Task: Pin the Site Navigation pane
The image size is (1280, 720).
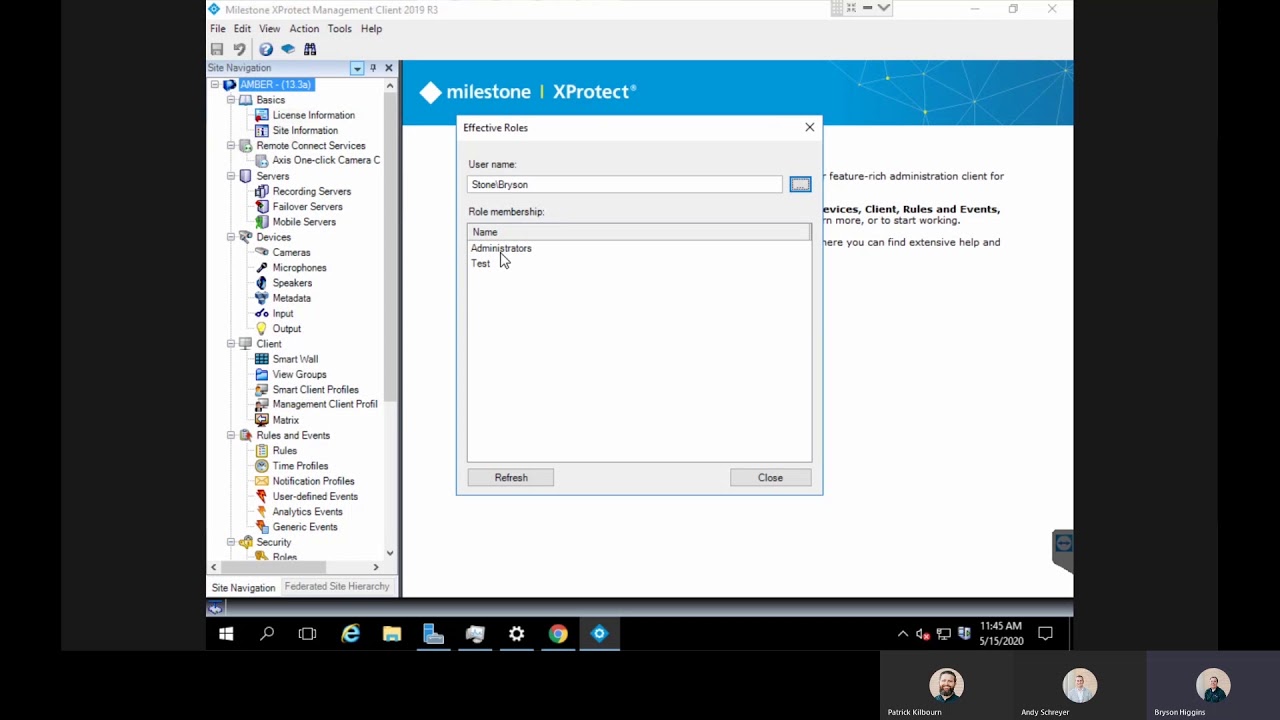Action: [373, 68]
